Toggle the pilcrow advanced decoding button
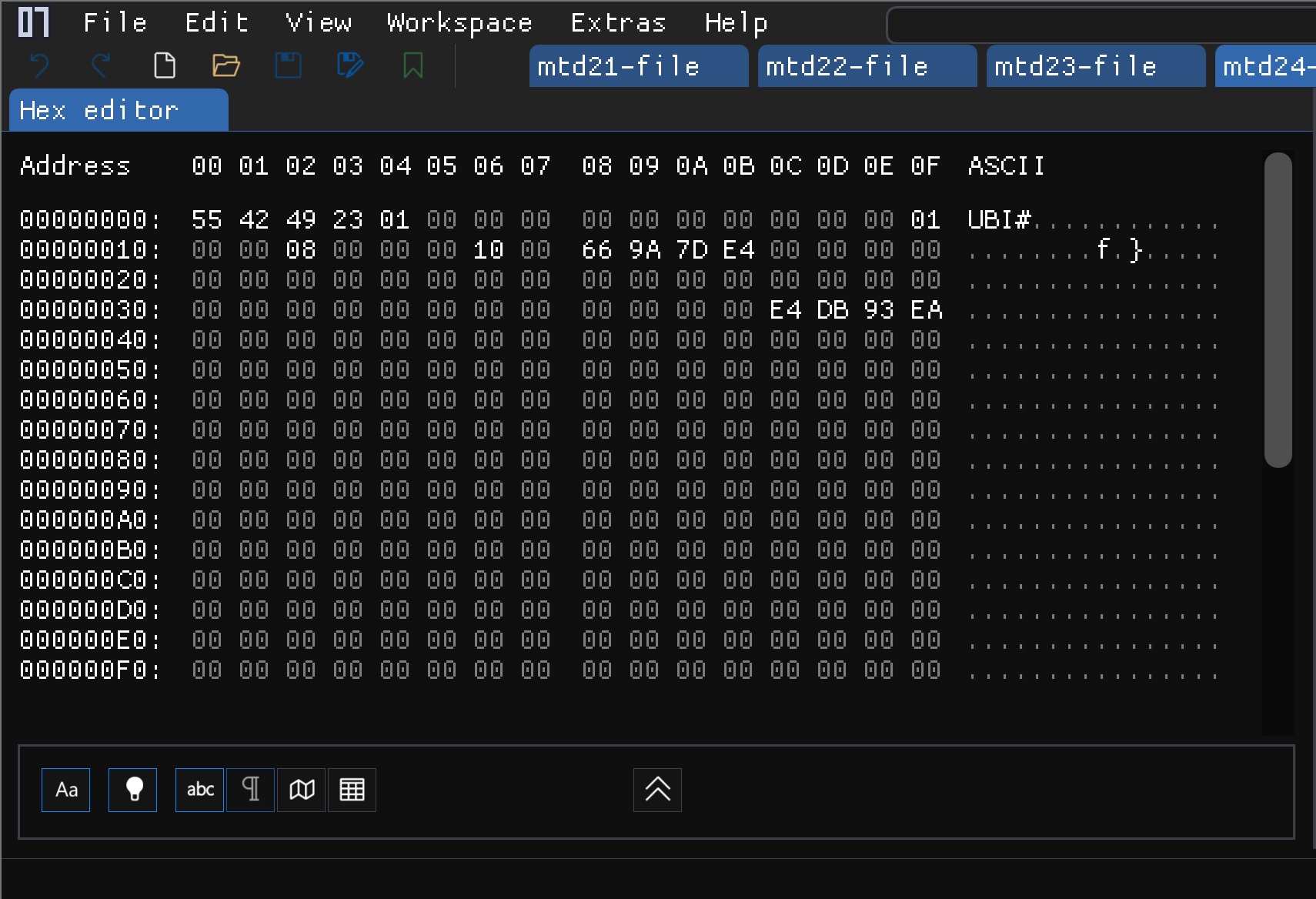The height and width of the screenshot is (899, 1316). [x=251, y=790]
